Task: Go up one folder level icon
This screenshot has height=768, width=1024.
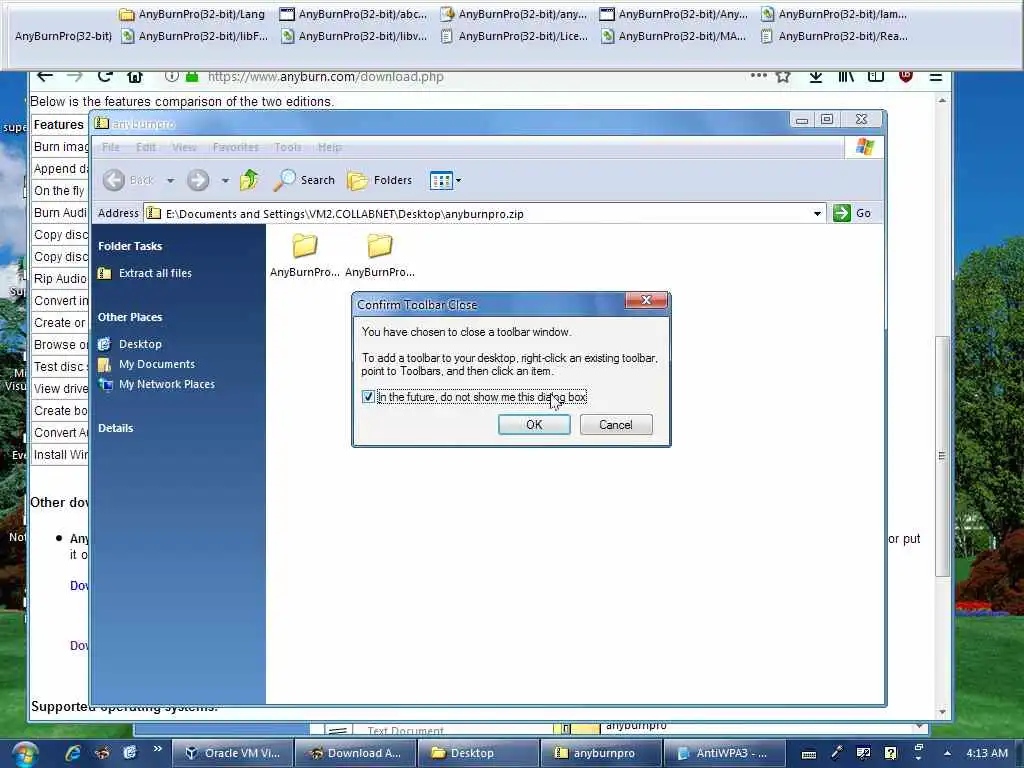Action: (249, 180)
